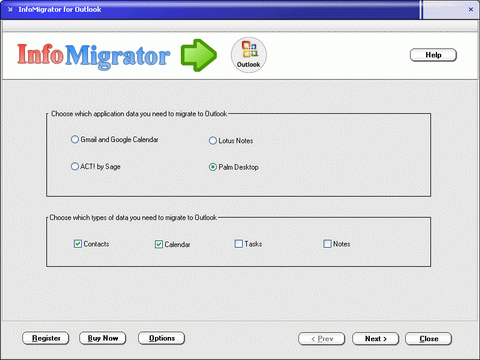Proceed with the Next button
The height and width of the screenshot is (360, 480).
click(x=376, y=339)
